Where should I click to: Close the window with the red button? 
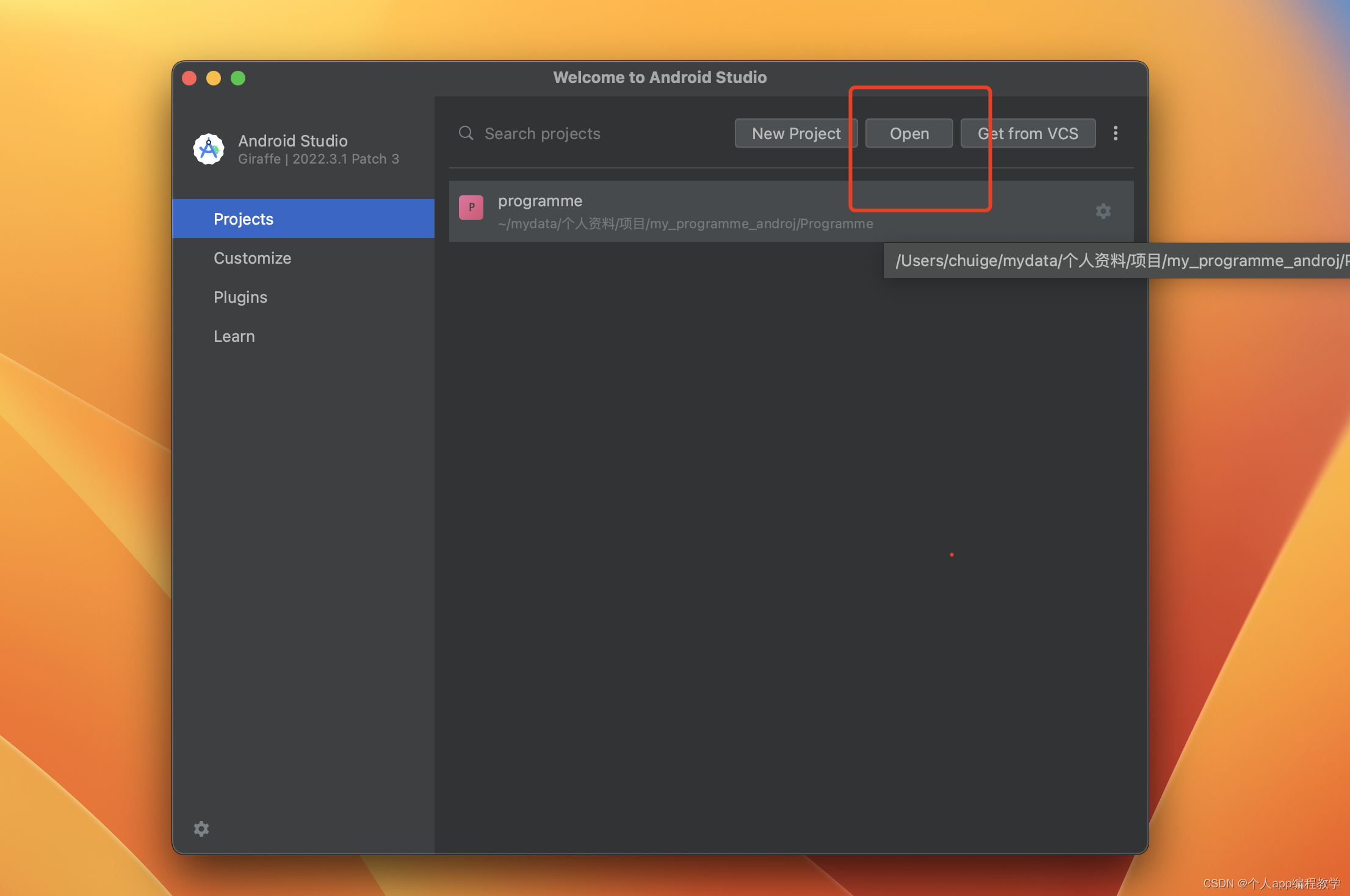pyautogui.click(x=189, y=78)
